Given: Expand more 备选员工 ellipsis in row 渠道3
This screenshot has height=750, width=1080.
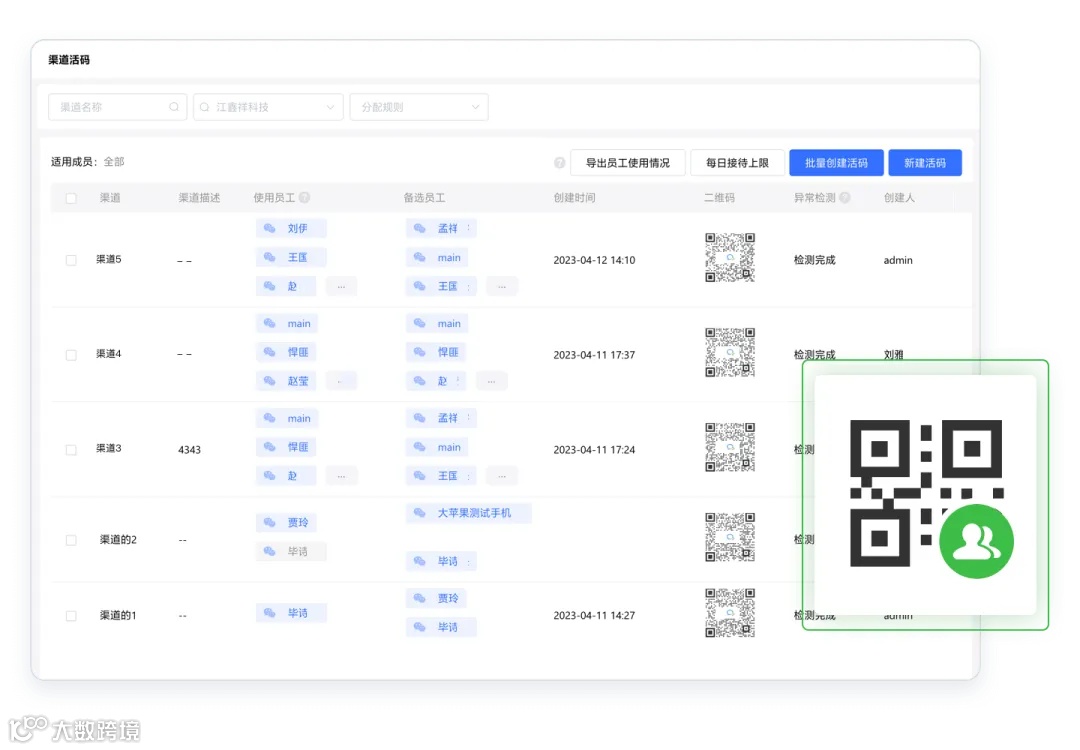Looking at the screenshot, I should [x=502, y=476].
